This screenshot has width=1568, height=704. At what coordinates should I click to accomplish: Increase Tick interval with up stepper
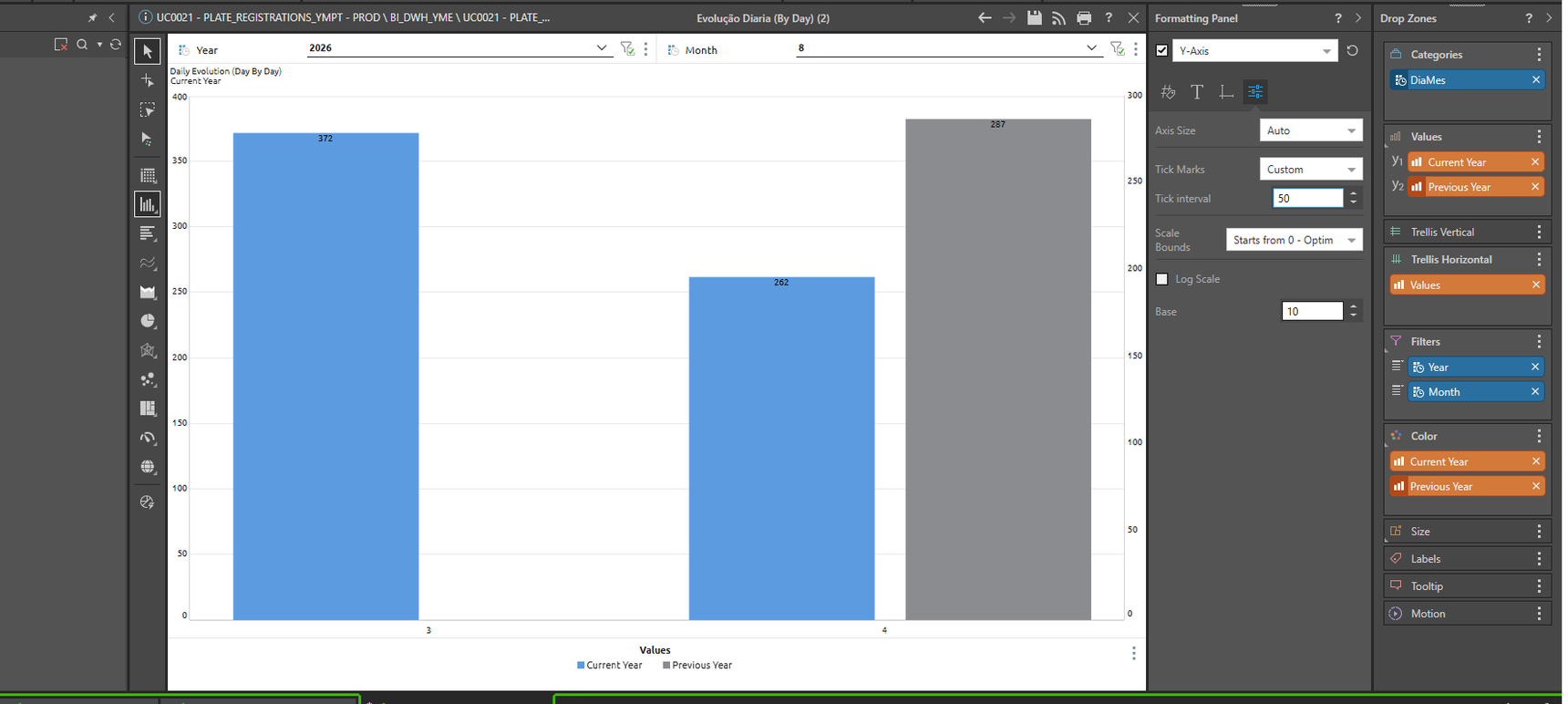coord(1354,193)
